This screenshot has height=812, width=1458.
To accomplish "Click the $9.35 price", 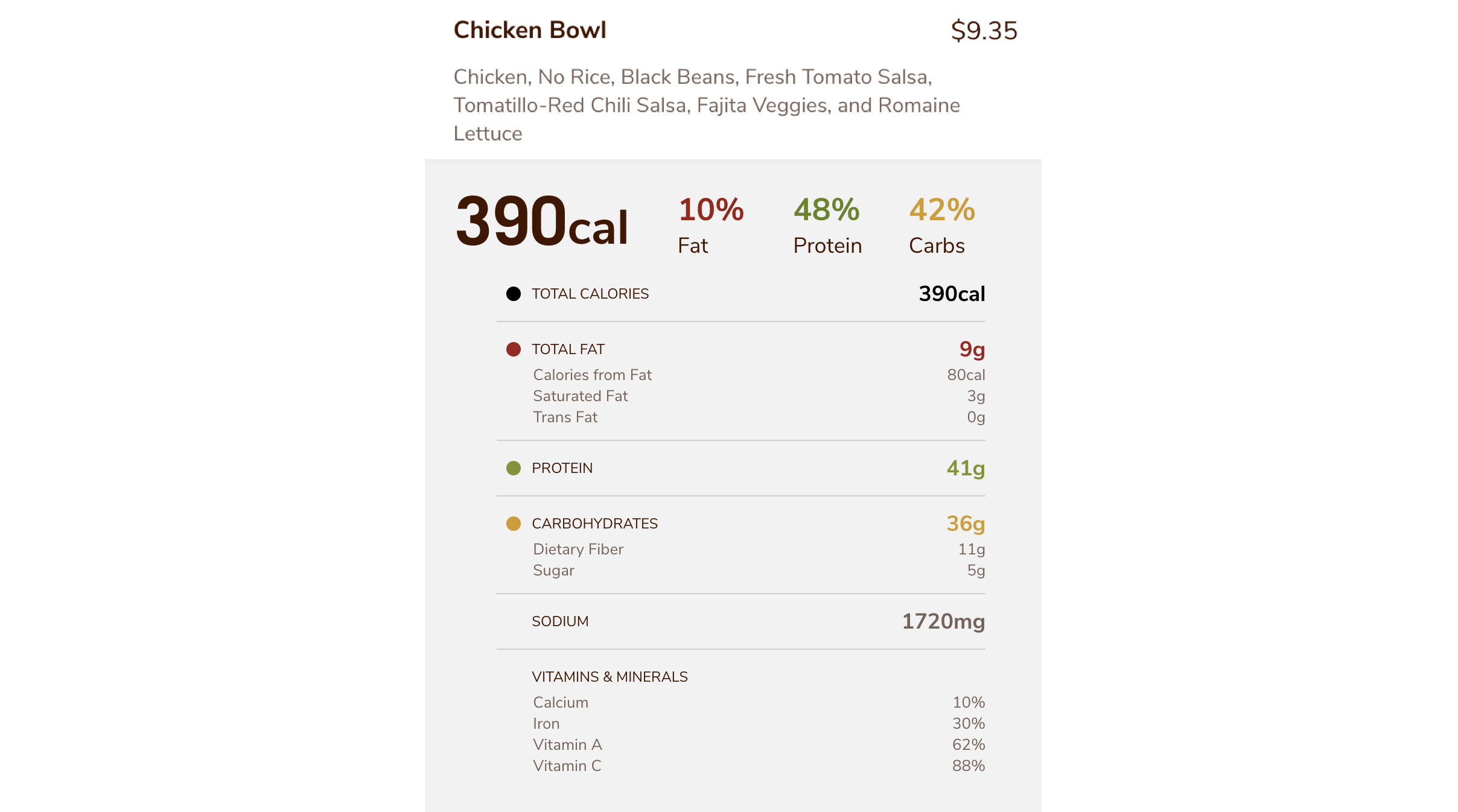I will 984,31.
